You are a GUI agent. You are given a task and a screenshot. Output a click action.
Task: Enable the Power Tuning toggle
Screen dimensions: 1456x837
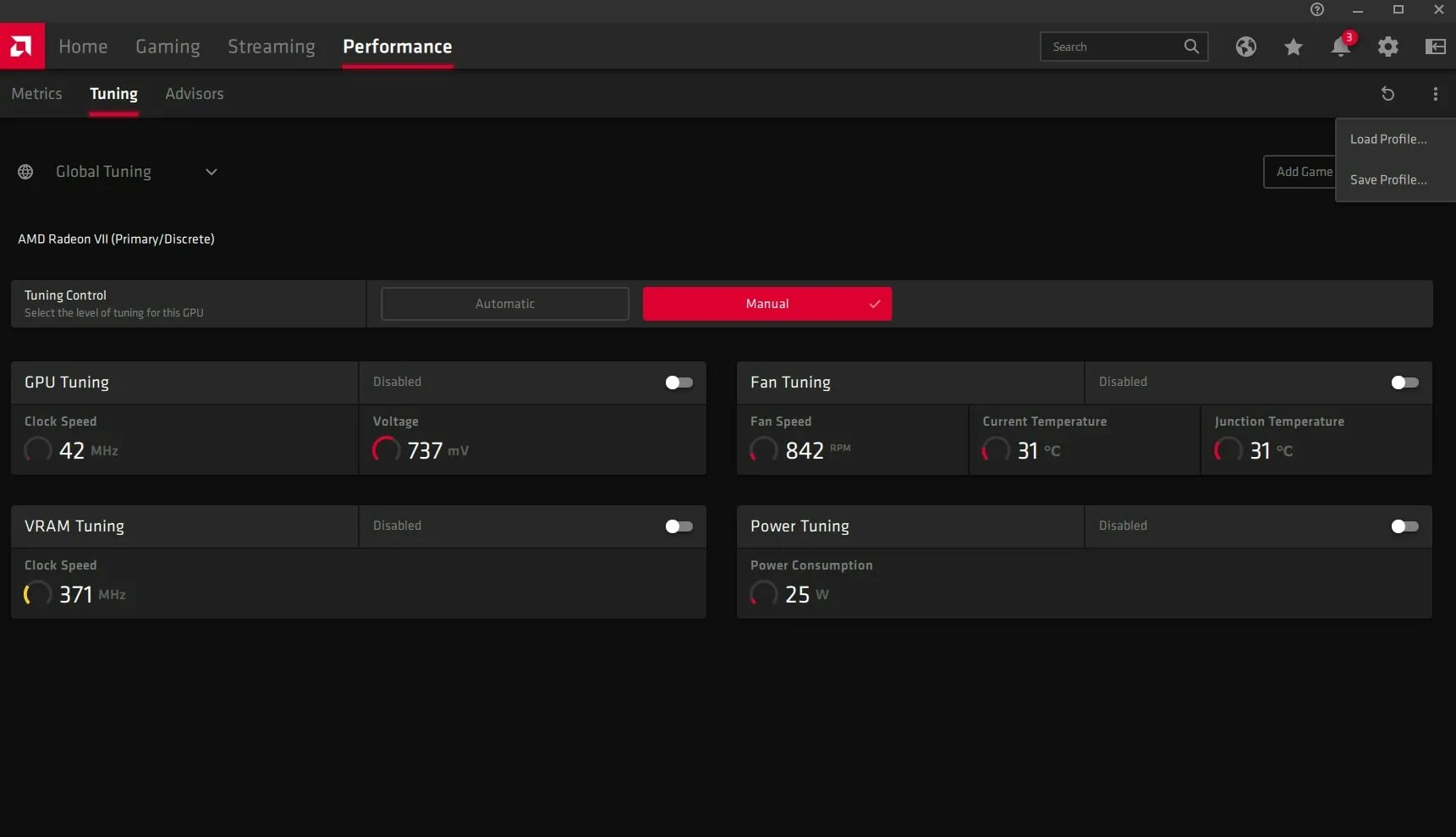1404,526
